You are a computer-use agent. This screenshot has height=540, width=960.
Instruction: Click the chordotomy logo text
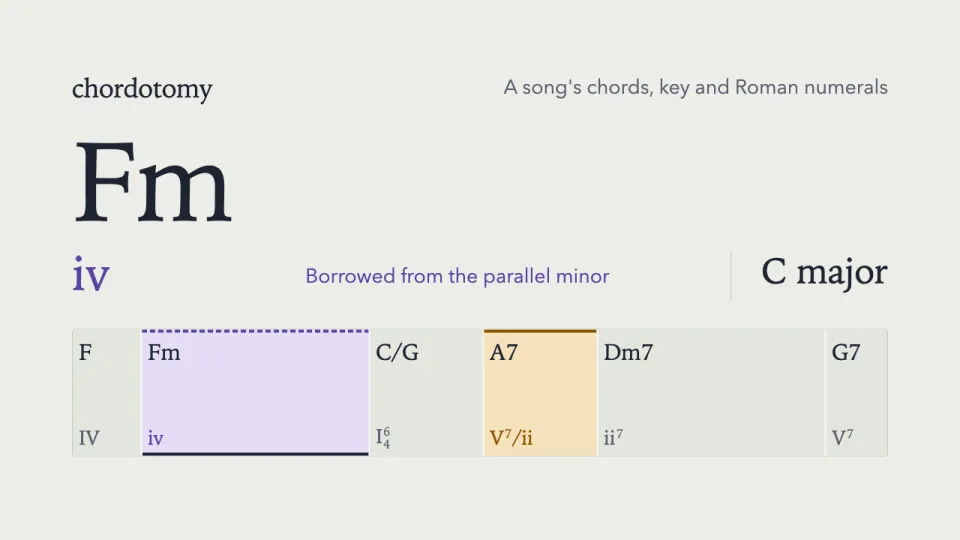point(142,89)
